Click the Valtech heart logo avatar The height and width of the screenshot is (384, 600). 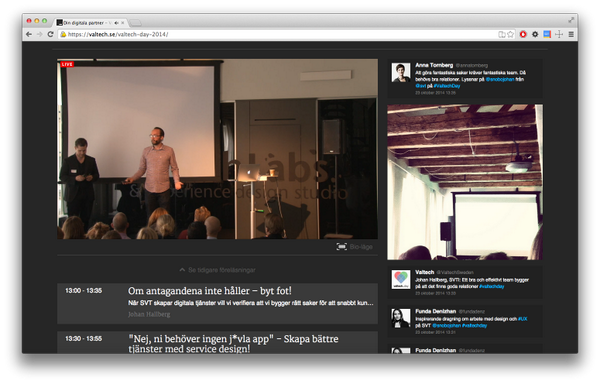tap(401, 280)
